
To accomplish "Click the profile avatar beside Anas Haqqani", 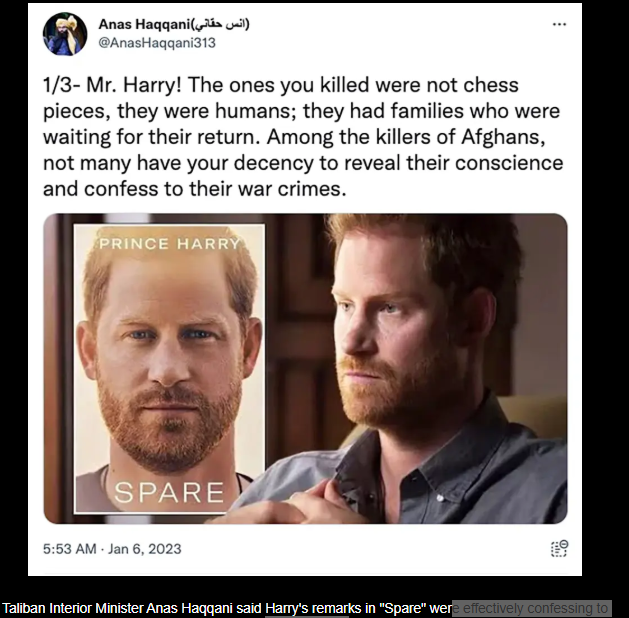I will (x=64, y=34).
